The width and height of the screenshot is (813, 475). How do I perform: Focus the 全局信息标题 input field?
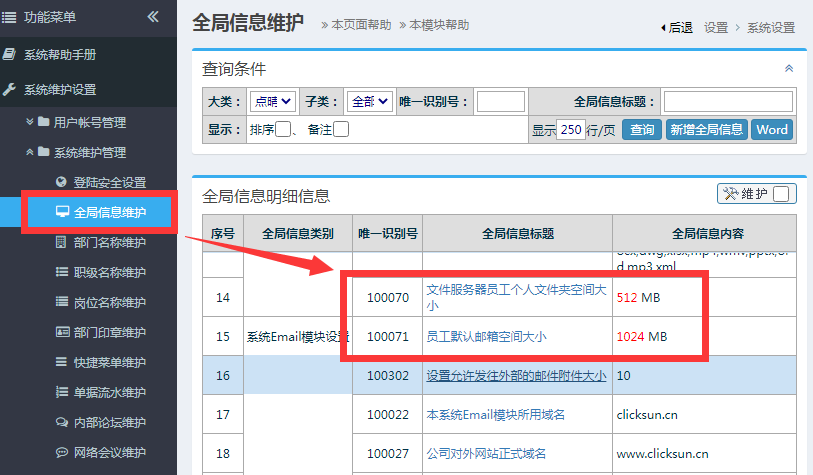[x=728, y=101]
